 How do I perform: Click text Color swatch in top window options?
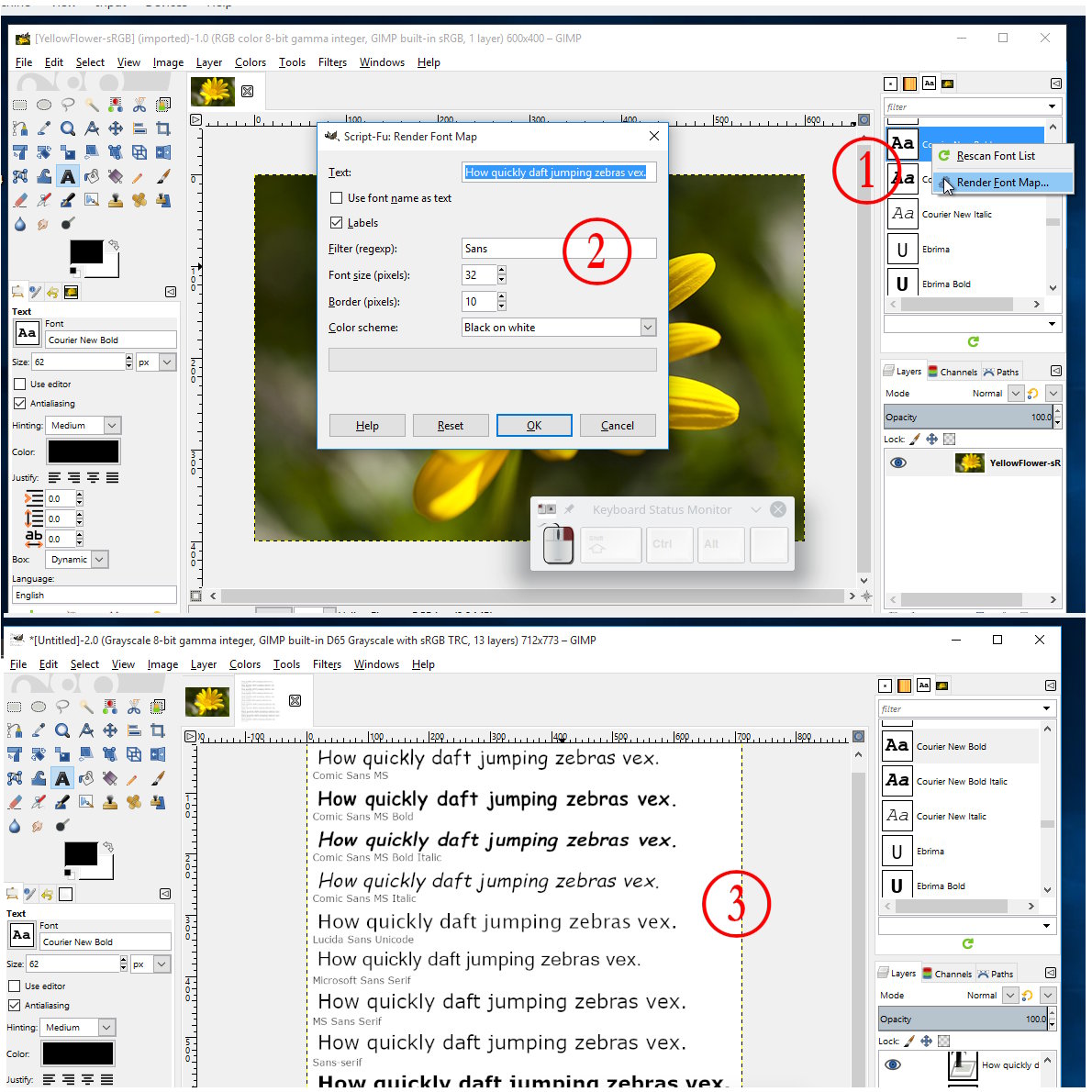(x=83, y=451)
